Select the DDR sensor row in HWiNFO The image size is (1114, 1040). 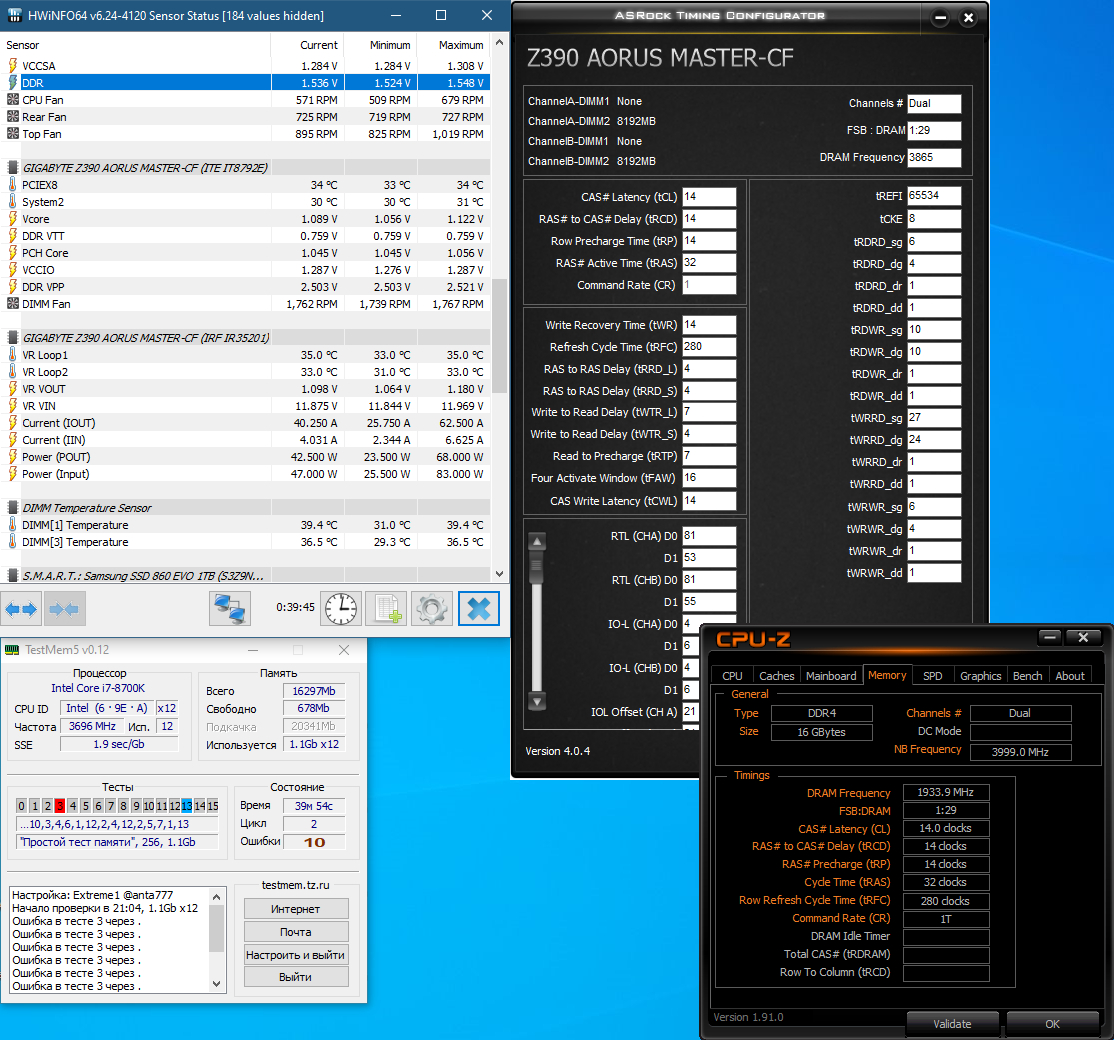pyautogui.click(x=245, y=82)
